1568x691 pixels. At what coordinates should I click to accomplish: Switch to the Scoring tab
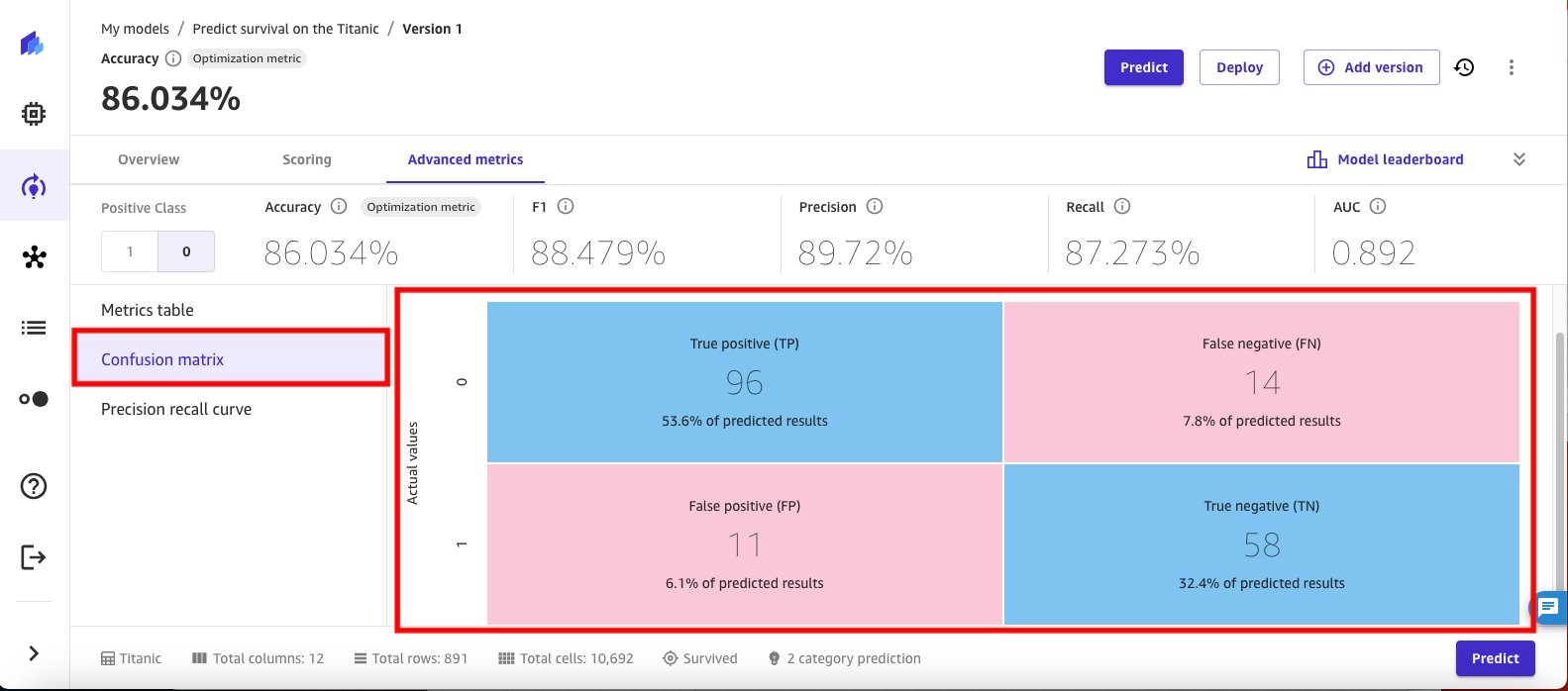307,159
